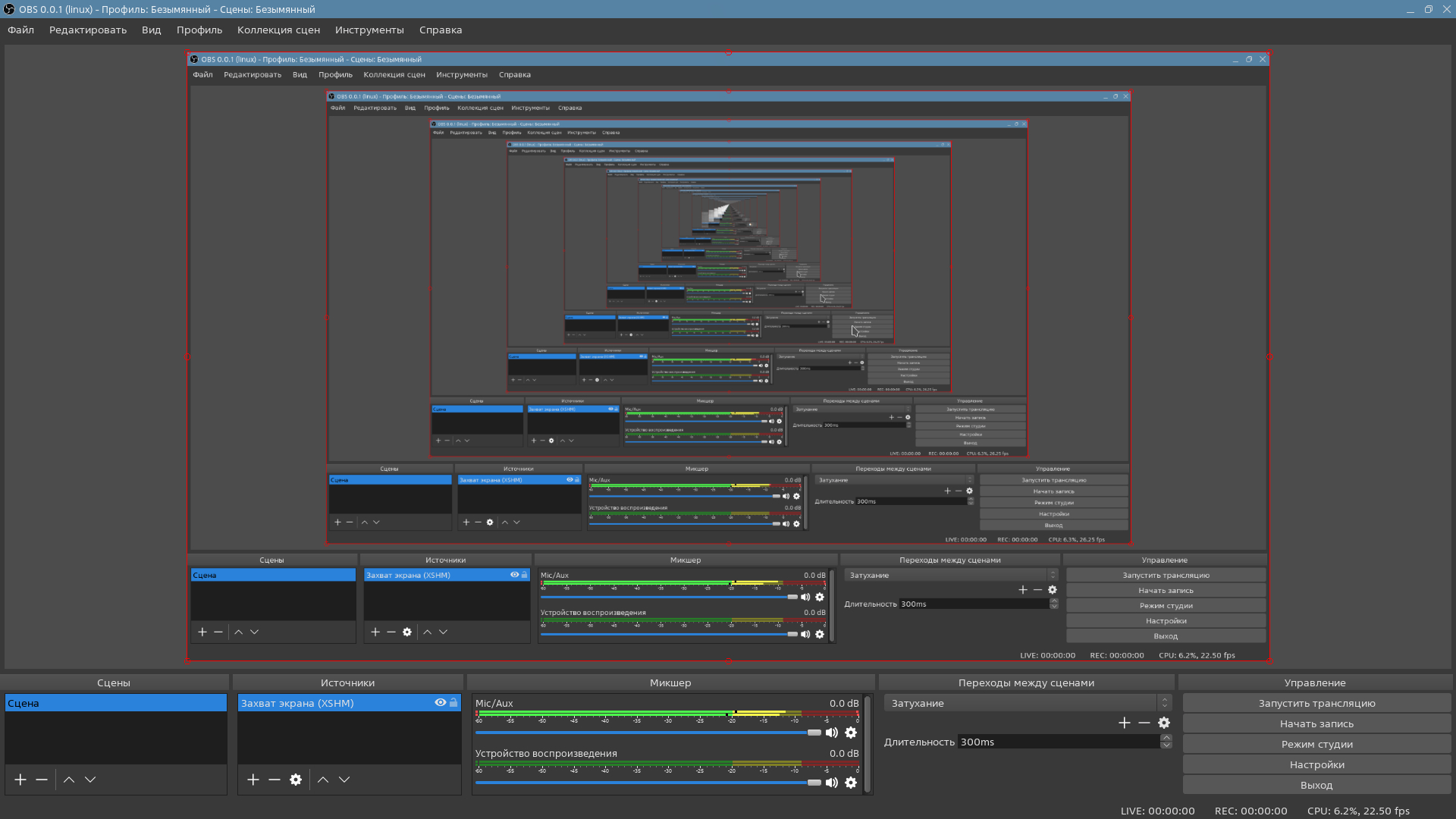
Task: Click the Mic/Aux 0.0 dB level value
Action: coord(844,703)
